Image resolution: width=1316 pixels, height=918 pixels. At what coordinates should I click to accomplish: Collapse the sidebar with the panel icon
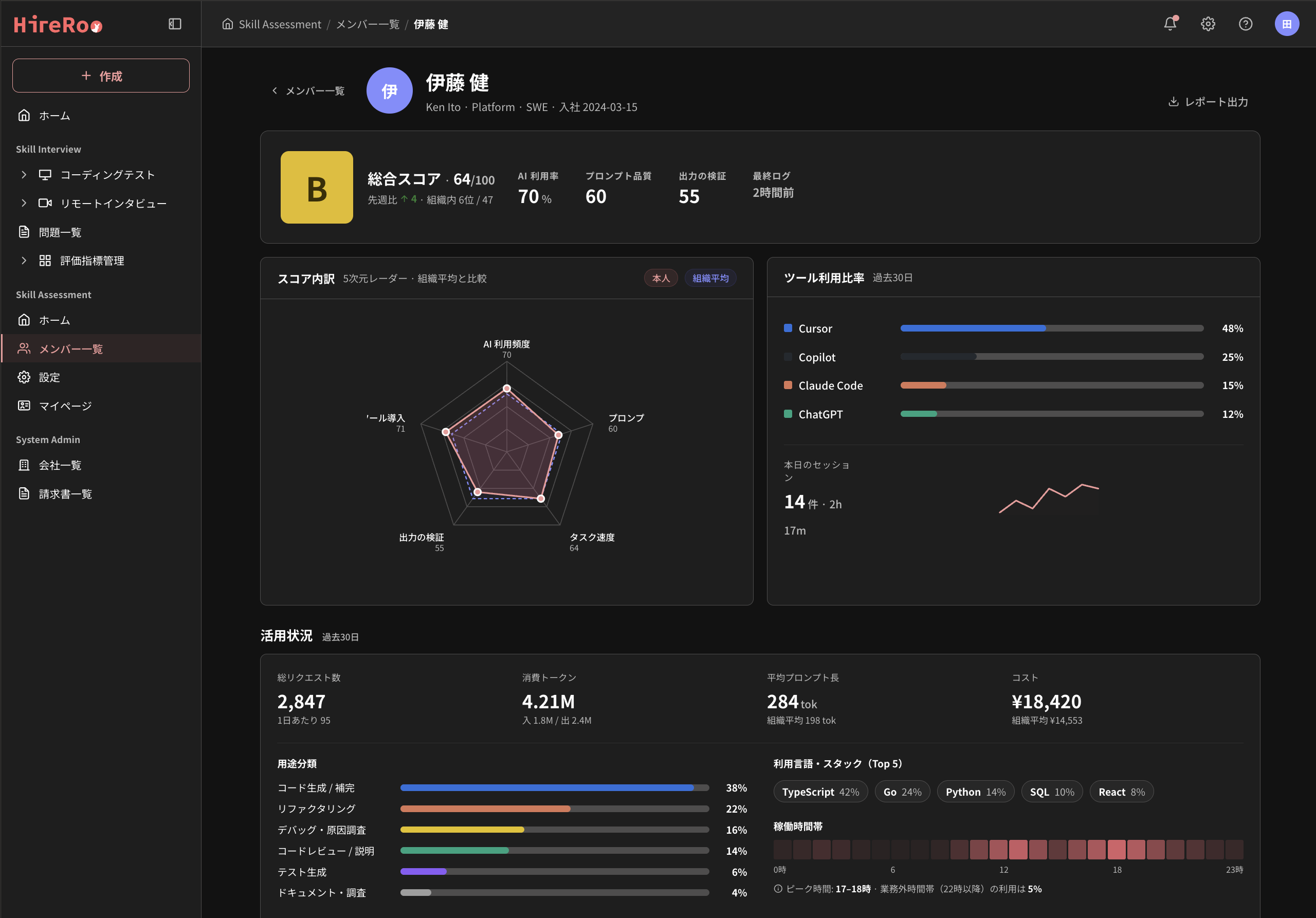coord(175,24)
